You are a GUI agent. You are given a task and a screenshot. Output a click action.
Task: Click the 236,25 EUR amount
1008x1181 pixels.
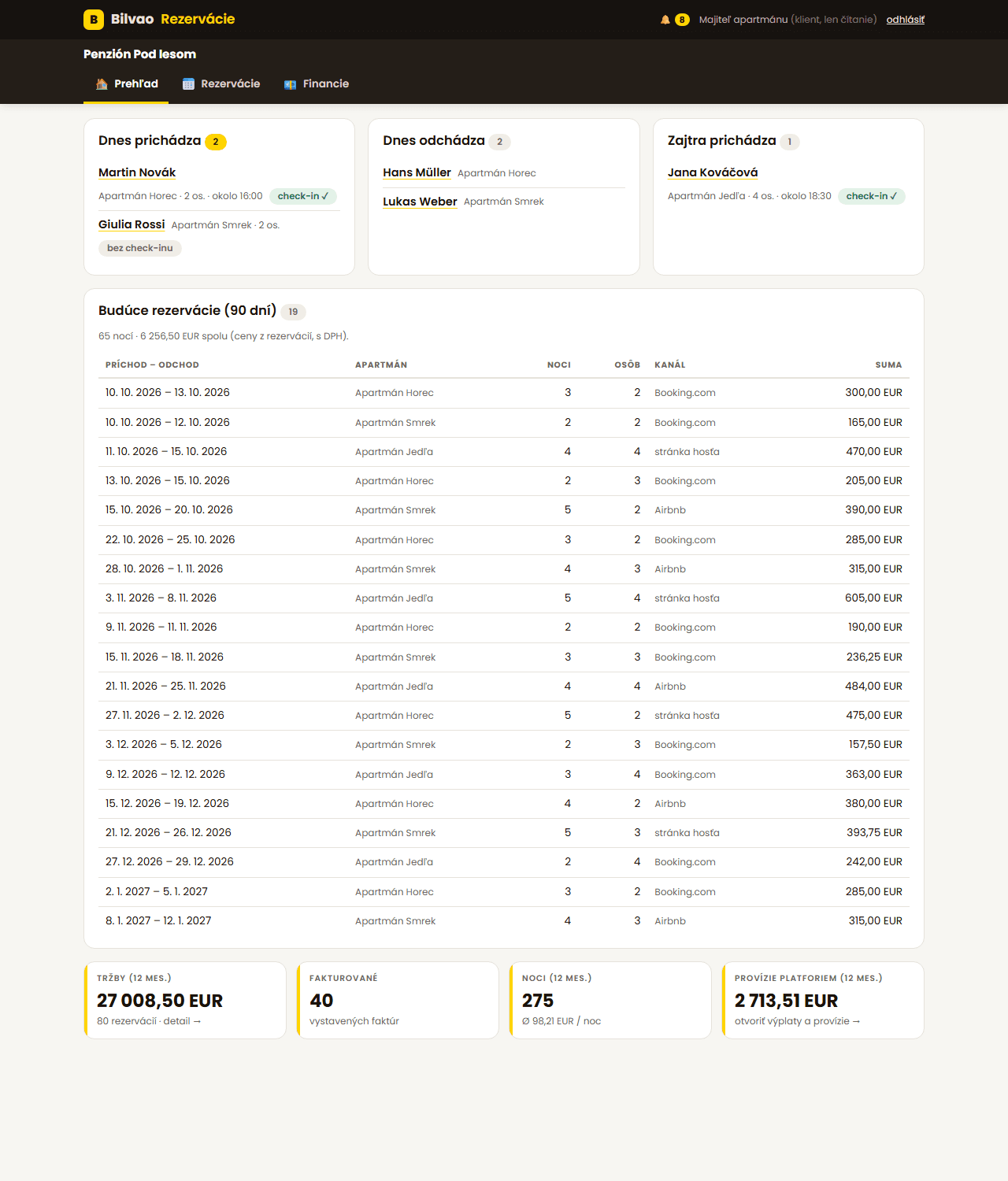click(874, 657)
